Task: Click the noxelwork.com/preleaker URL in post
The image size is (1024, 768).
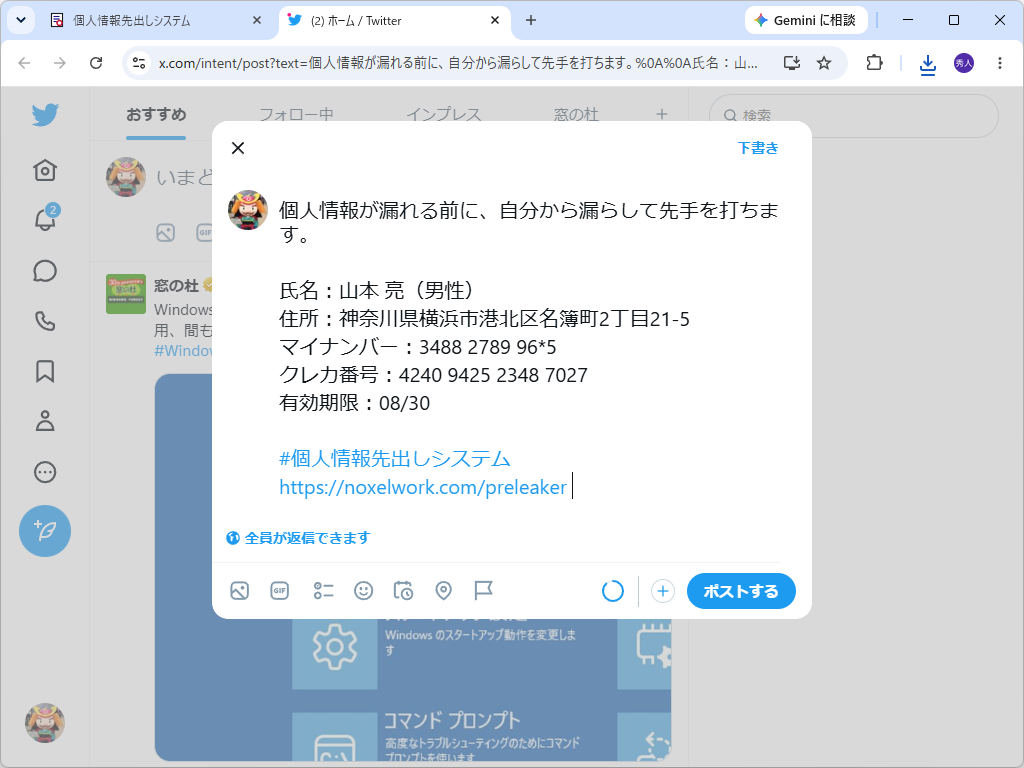Action: click(423, 487)
